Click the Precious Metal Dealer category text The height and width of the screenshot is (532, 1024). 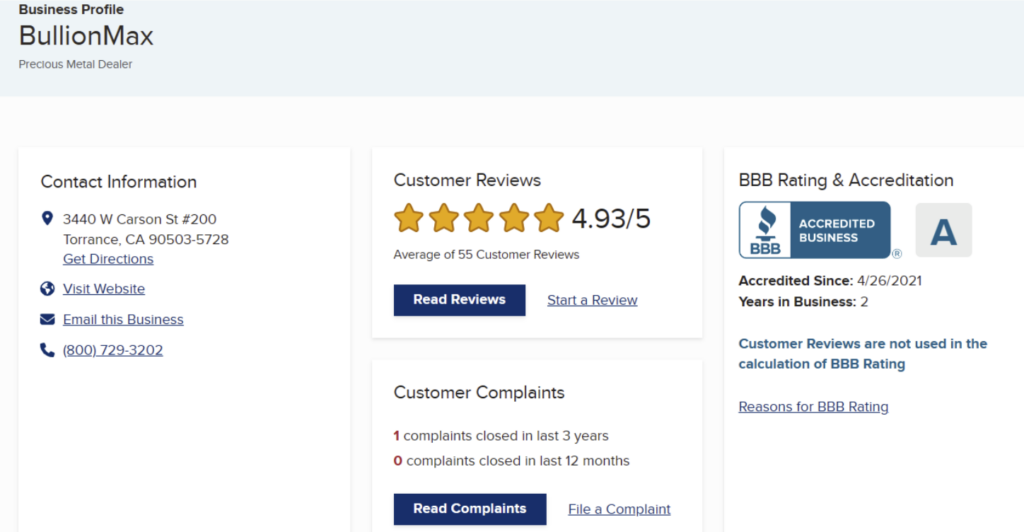(x=75, y=64)
